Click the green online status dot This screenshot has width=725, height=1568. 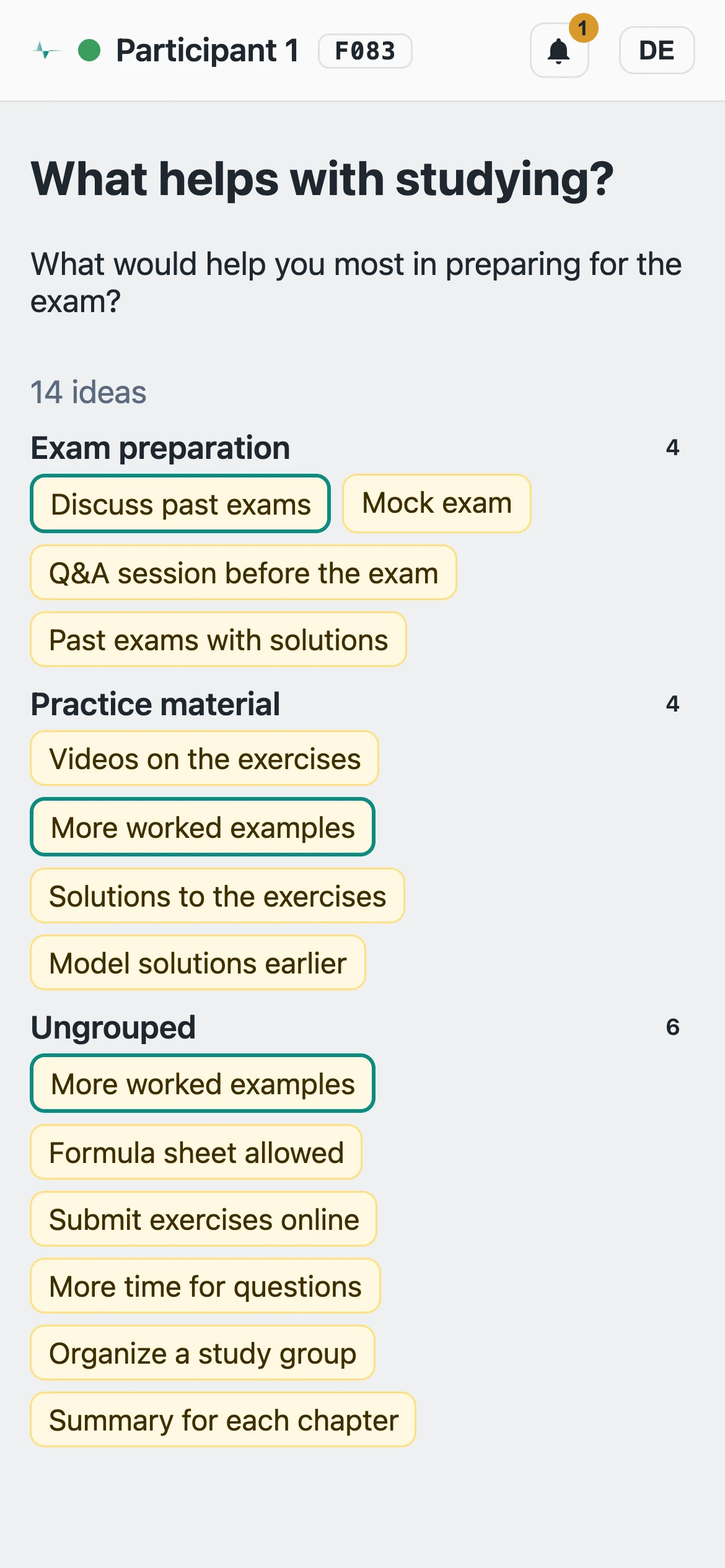coord(89,51)
